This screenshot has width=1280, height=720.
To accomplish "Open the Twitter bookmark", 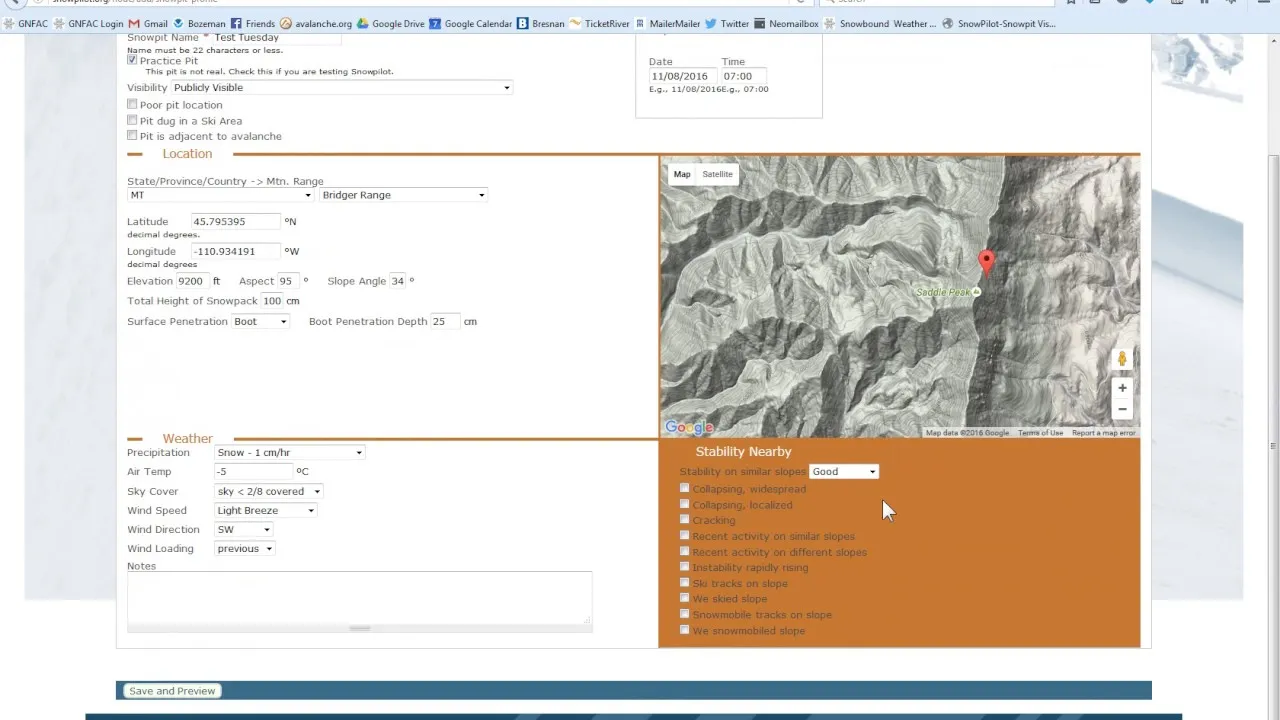I will (727, 23).
